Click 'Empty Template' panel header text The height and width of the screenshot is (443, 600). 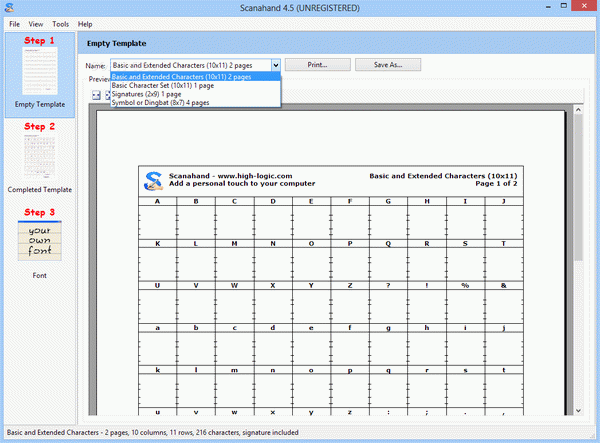116,43
